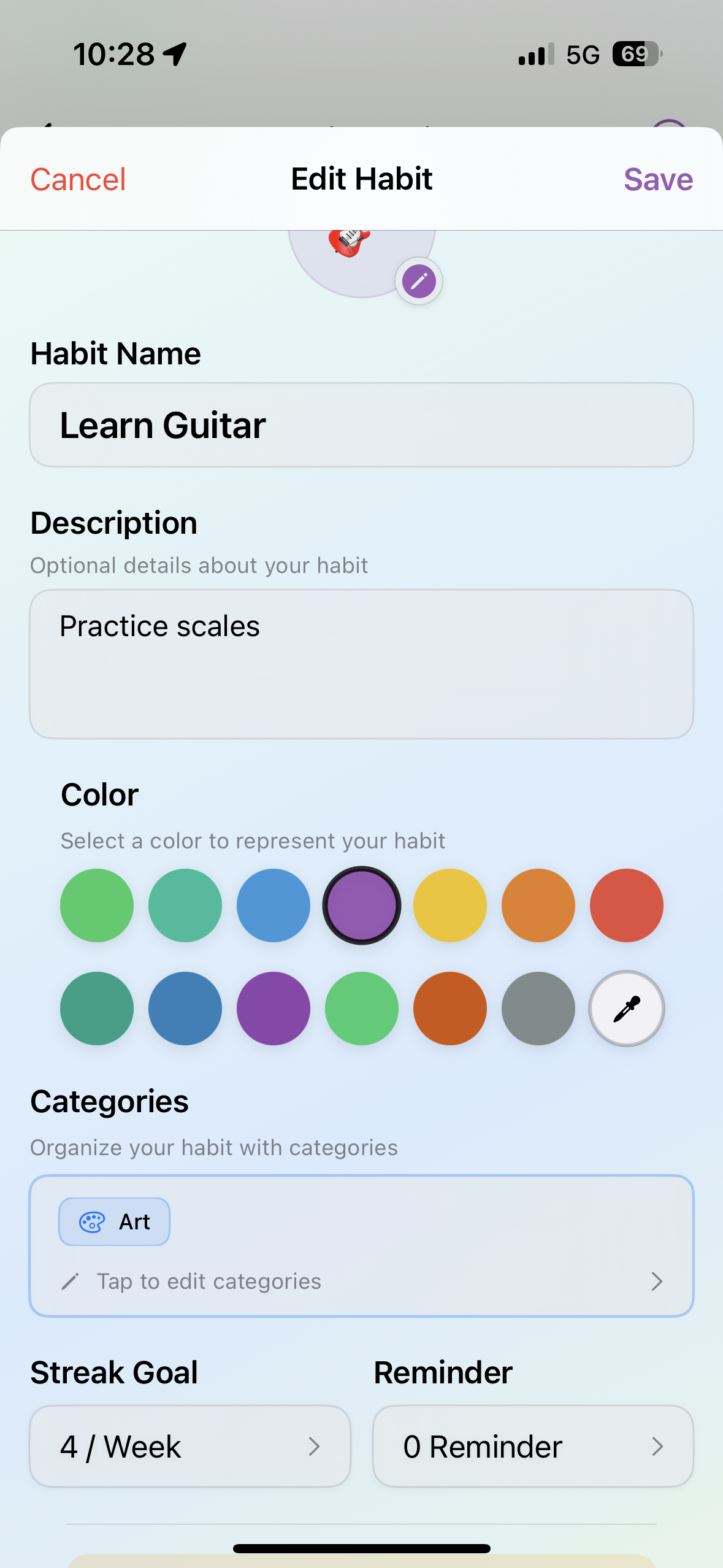
Task: Tap the guitar emoji habit icon
Action: pyautogui.click(x=350, y=242)
